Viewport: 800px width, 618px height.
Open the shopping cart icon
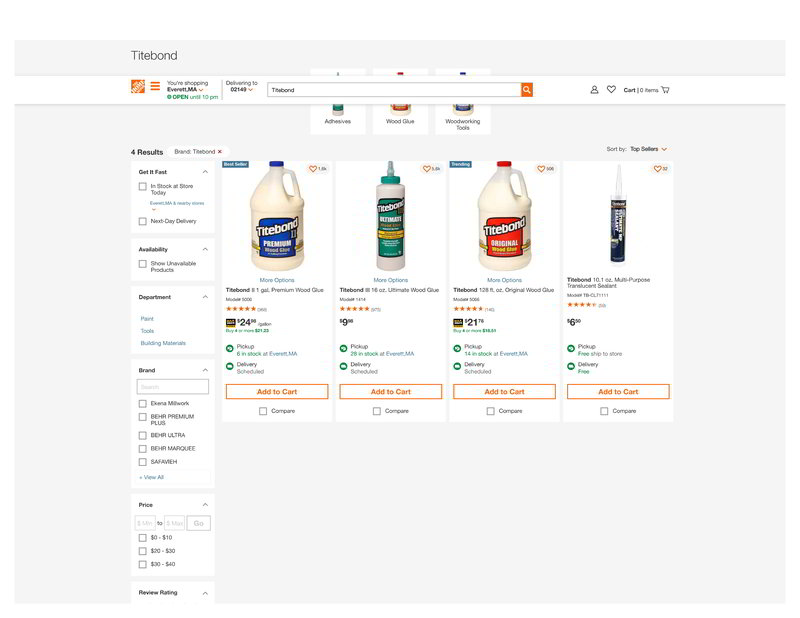(x=665, y=90)
